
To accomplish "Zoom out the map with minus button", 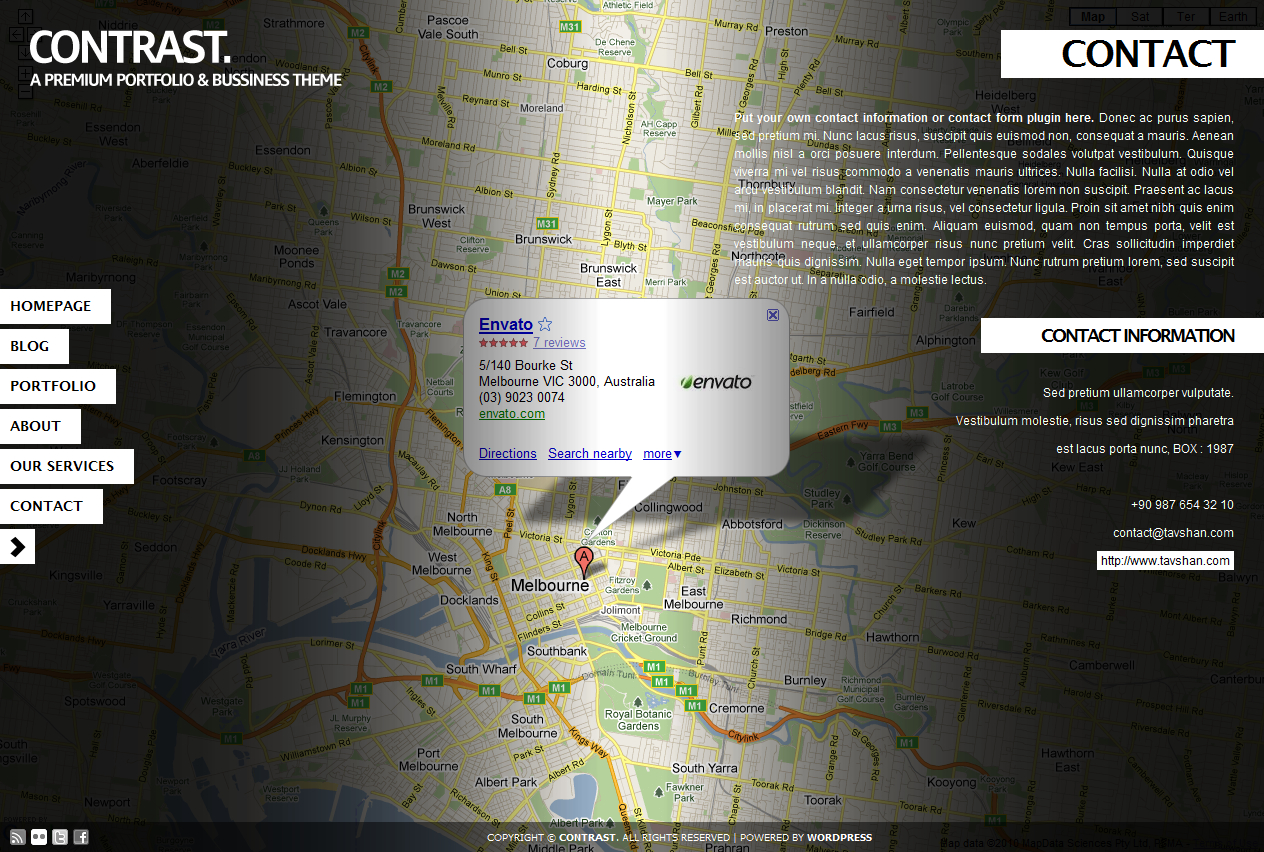I will [26, 92].
